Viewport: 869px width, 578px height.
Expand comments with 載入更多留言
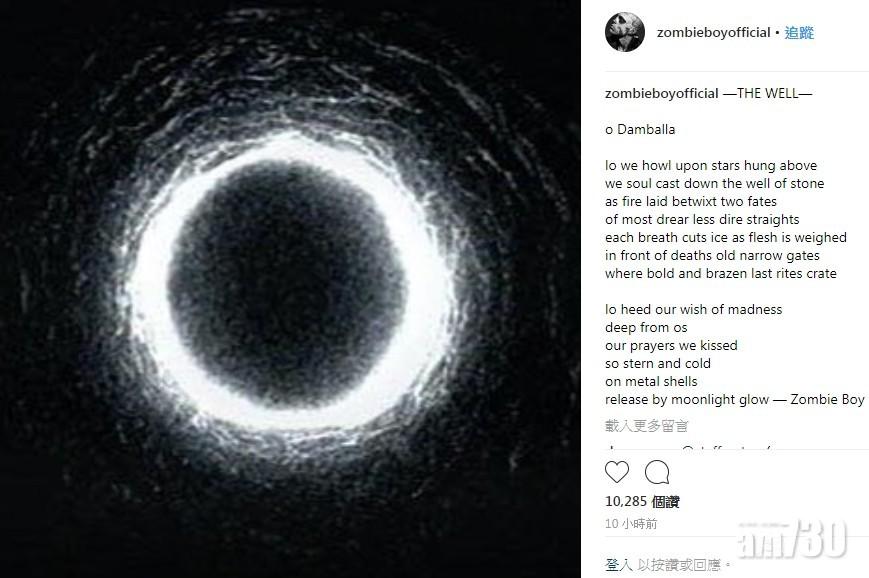(647, 426)
